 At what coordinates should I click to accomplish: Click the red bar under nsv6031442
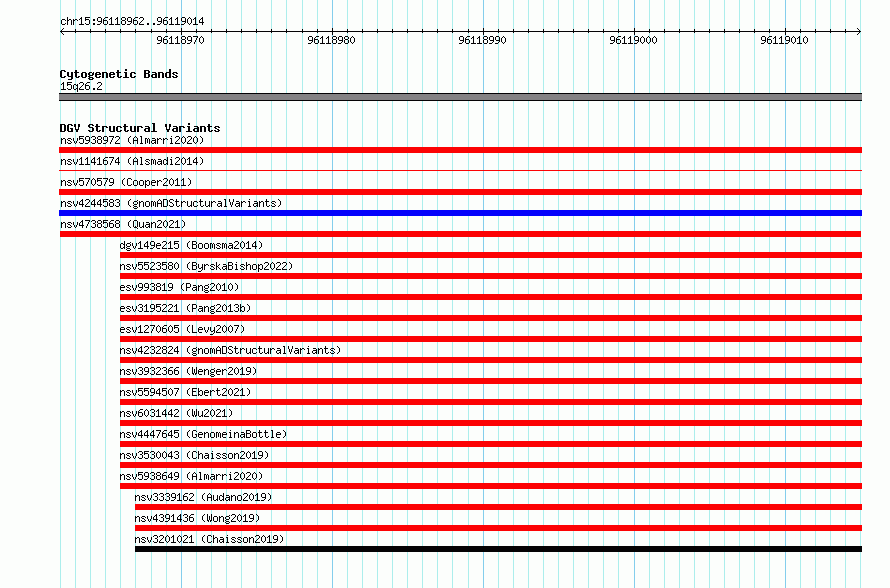coord(490,423)
